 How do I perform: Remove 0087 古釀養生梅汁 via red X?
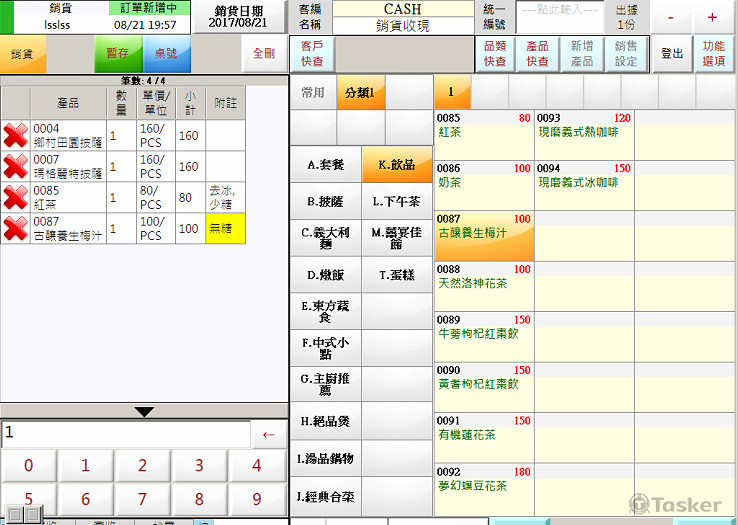(16, 227)
